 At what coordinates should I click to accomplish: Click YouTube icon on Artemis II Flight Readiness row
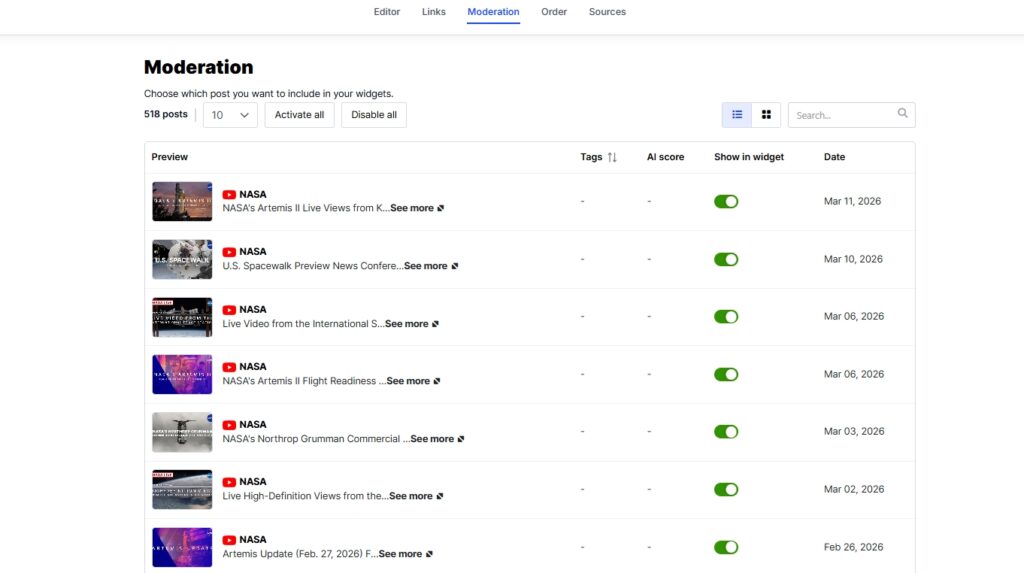pos(229,367)
